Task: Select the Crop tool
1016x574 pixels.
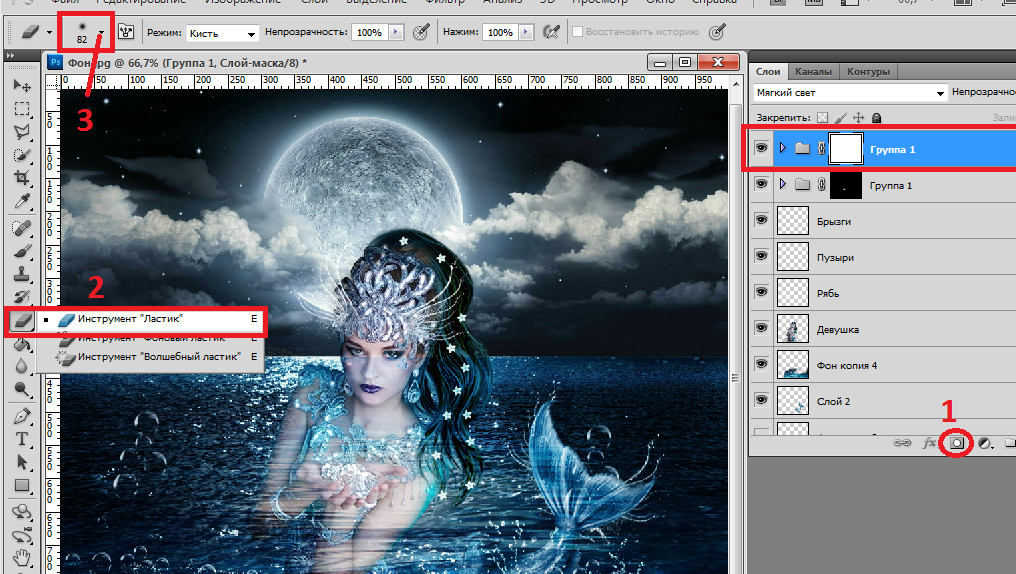Action: (21, 179)
